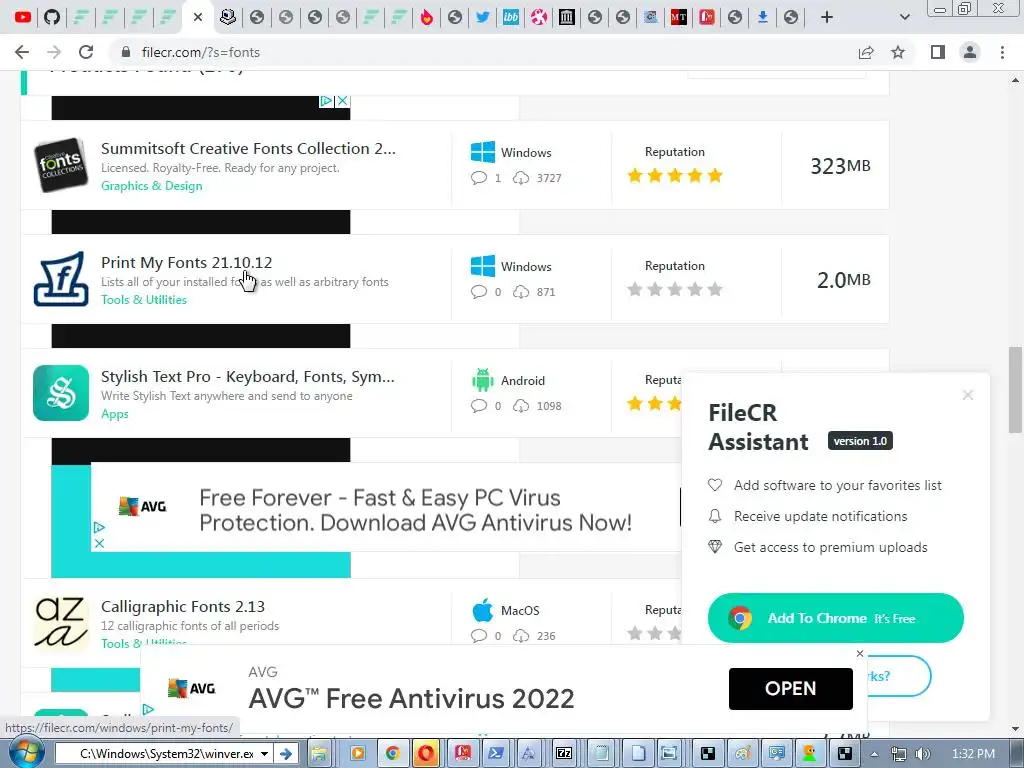The height and width of the screenshot is (768, 1024).
Task: Click the Summitsoft fonts collection thumbnail
Action: click(61, 165)
